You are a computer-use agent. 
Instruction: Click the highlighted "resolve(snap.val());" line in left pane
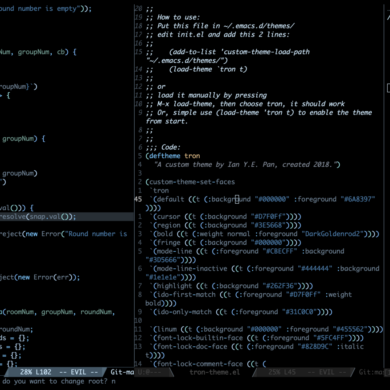pyautogui.click(x=67, y=217)
